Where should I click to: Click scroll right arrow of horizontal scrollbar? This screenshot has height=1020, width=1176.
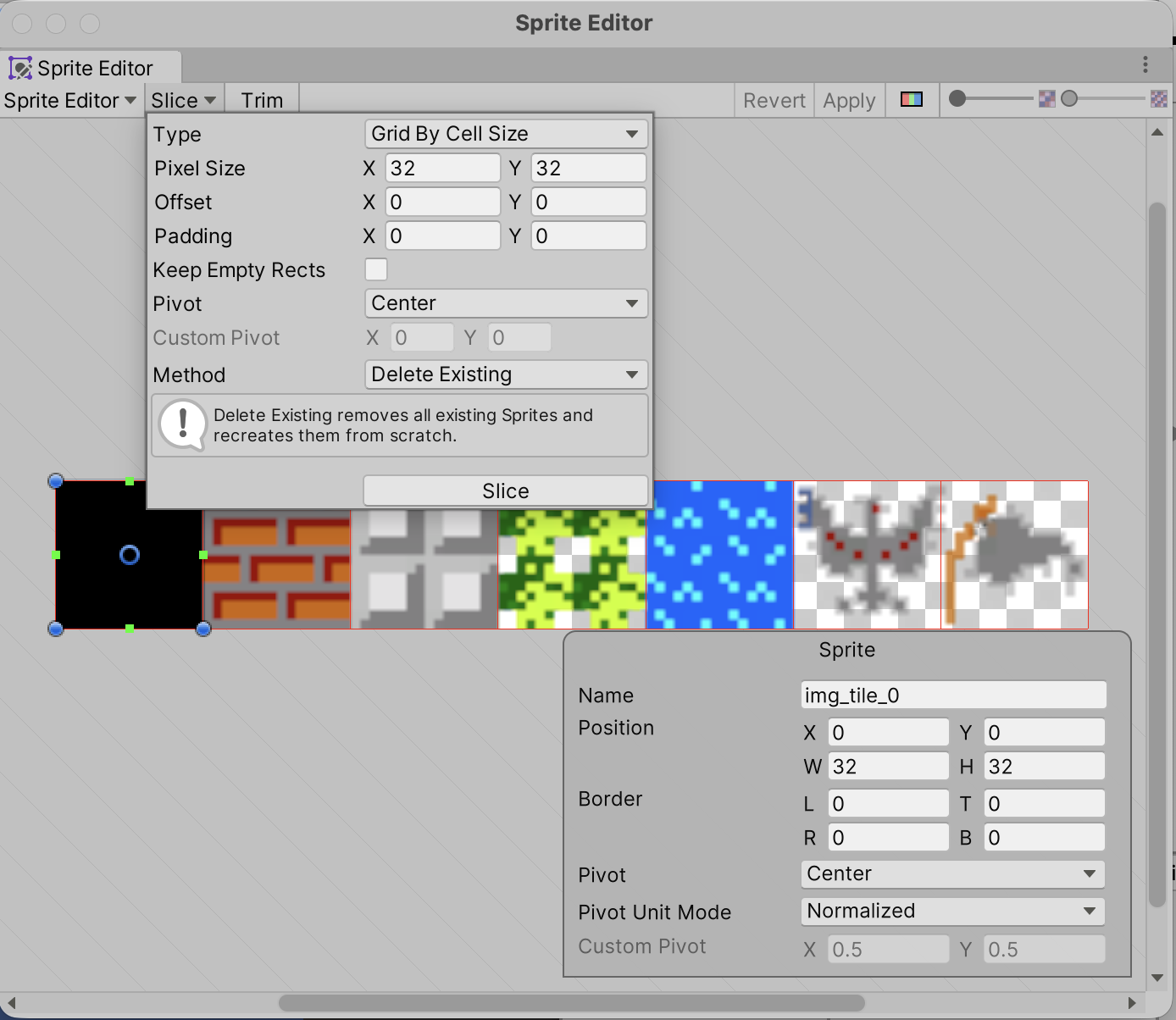coord(1132,1002)
